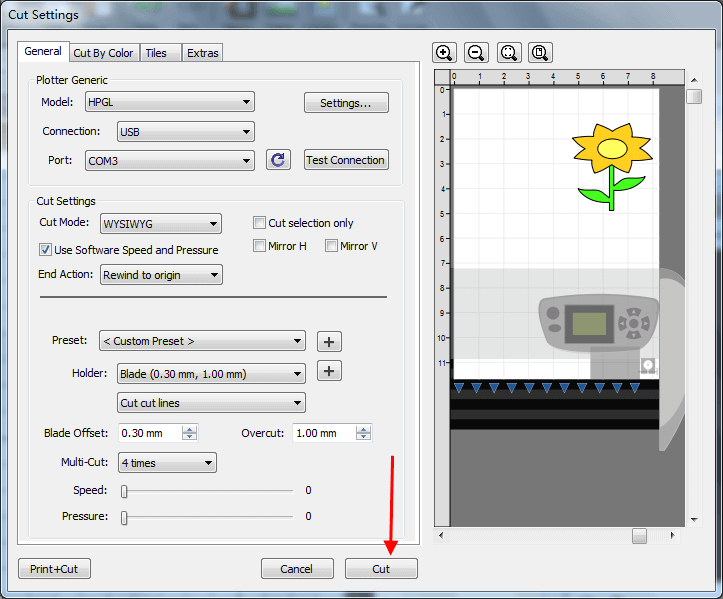
Task: Click the Overcut value field
Action: coord(325,433)
